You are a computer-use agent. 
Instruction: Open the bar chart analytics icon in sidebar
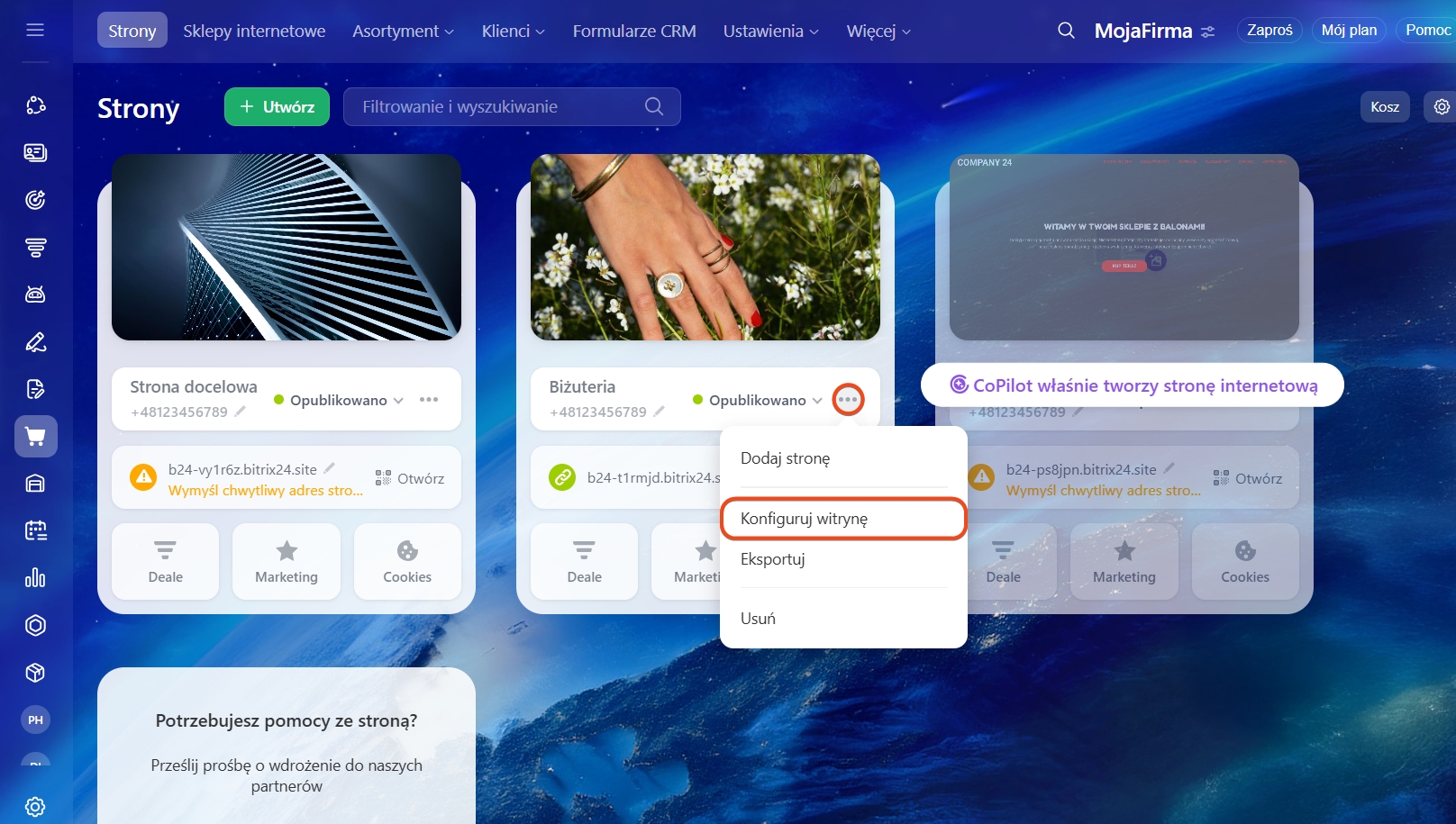35,578
